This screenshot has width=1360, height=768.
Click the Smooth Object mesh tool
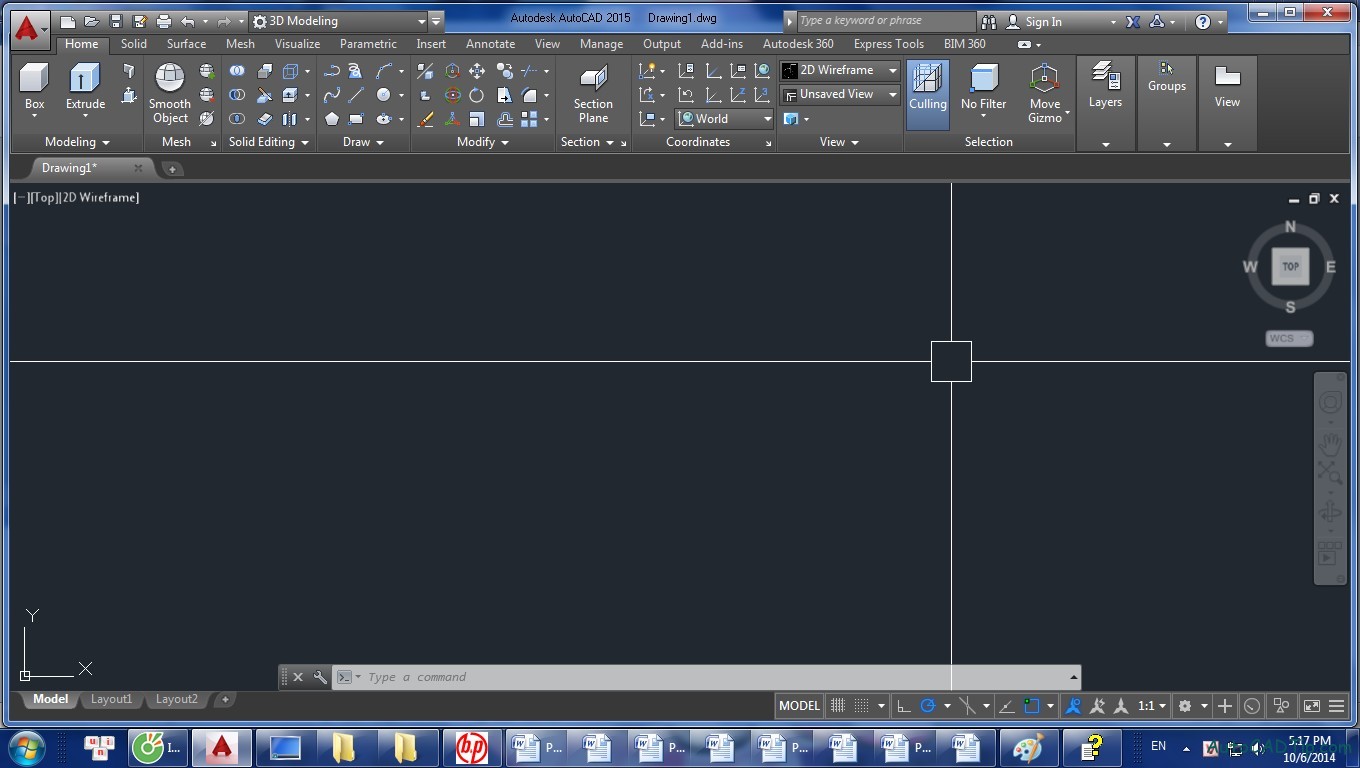click(x=170, y=93)
